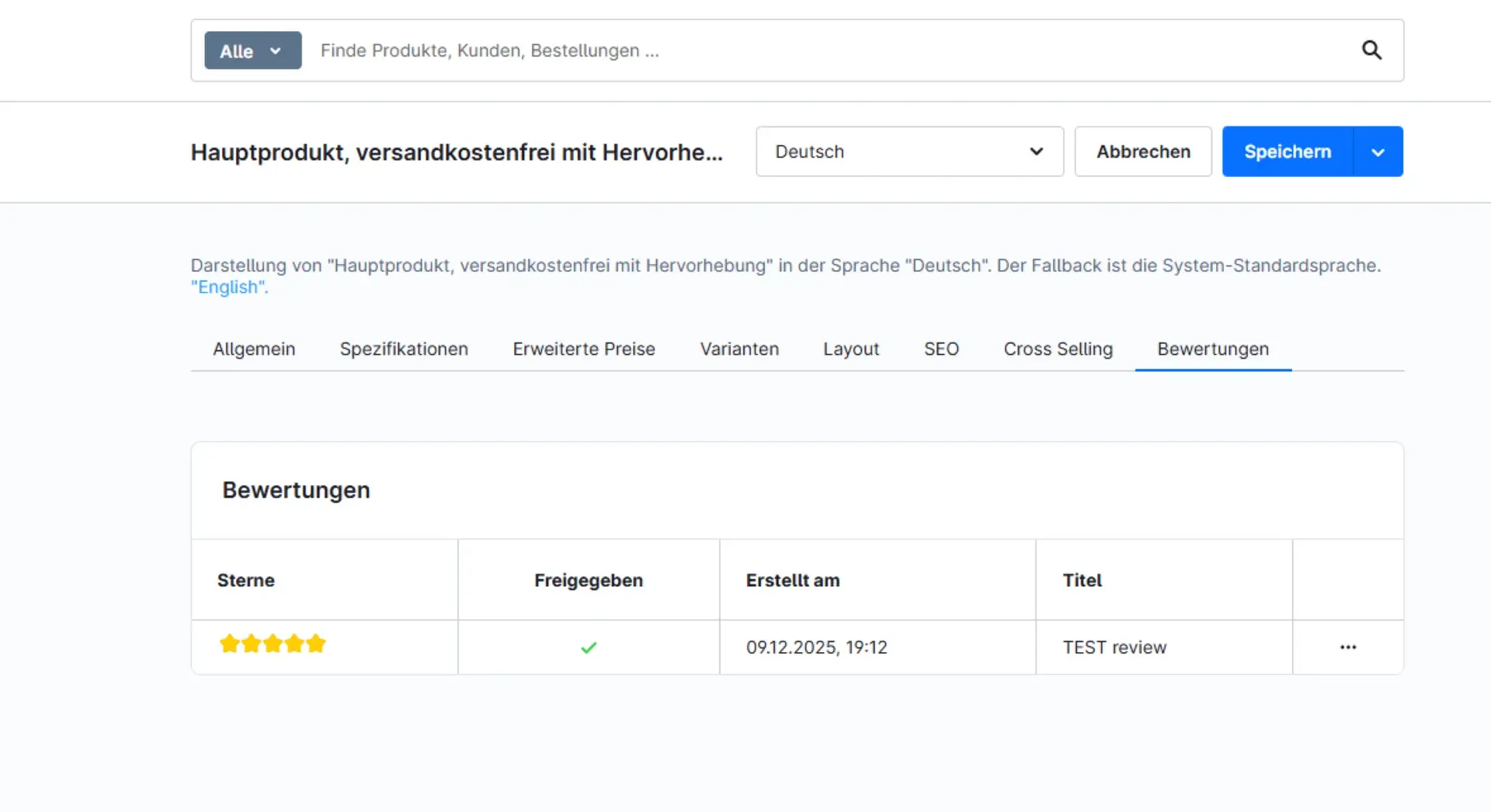Switch to the Spezifikationen tab
This screenshot has height=812, width=1491.
(x=404, y=349)
